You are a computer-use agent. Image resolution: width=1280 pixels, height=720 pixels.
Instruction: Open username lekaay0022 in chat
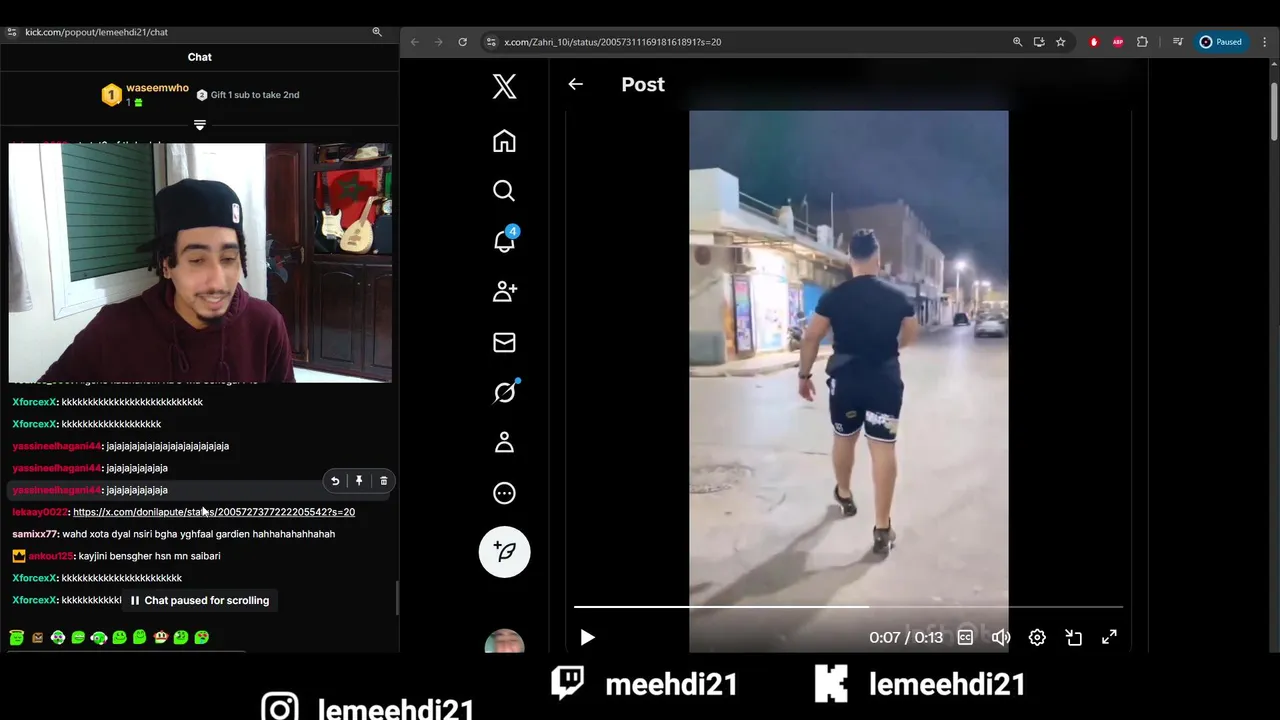coord(40,512)
